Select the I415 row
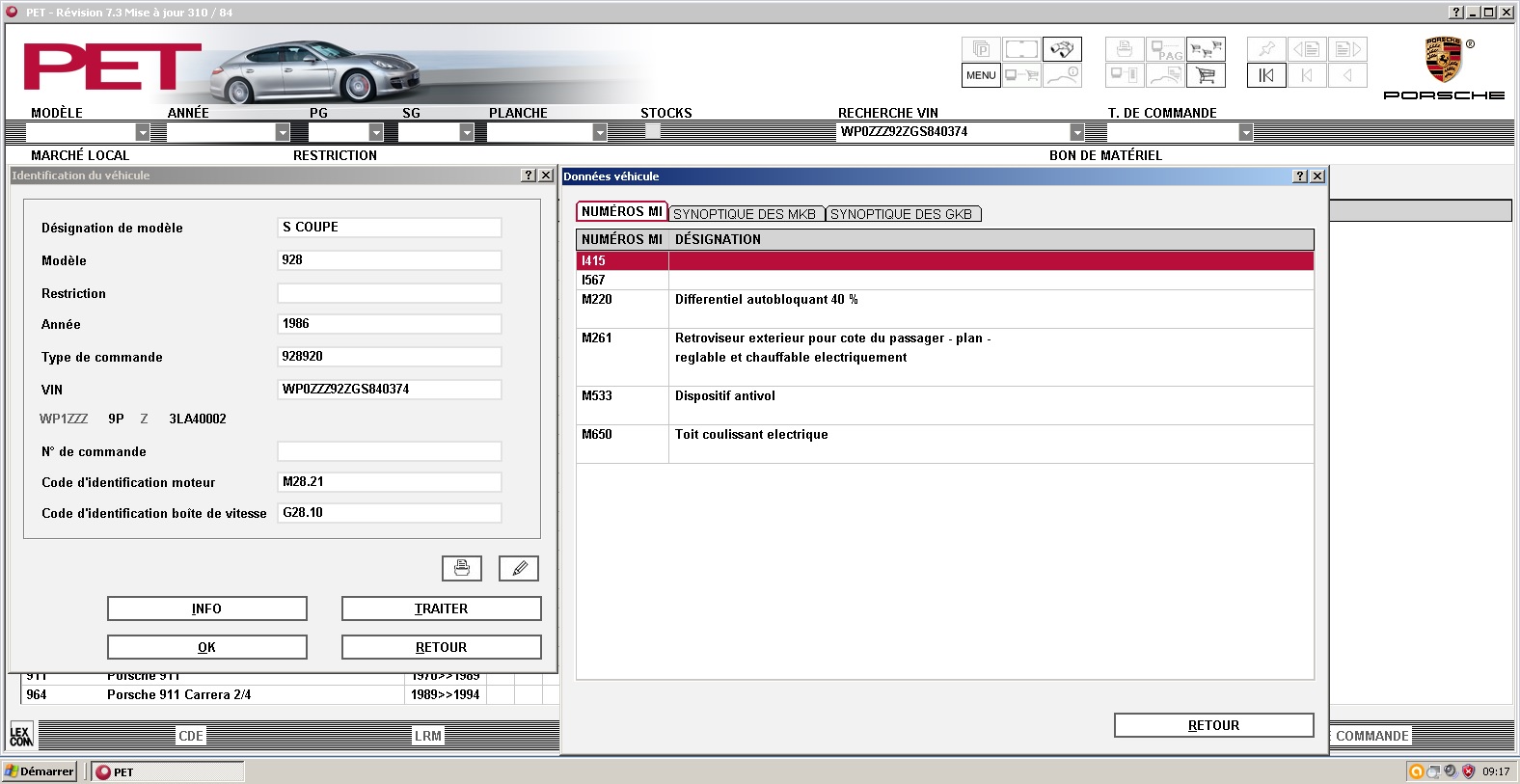The height and width of the screenshot is (784, 1520). (945, 260)
